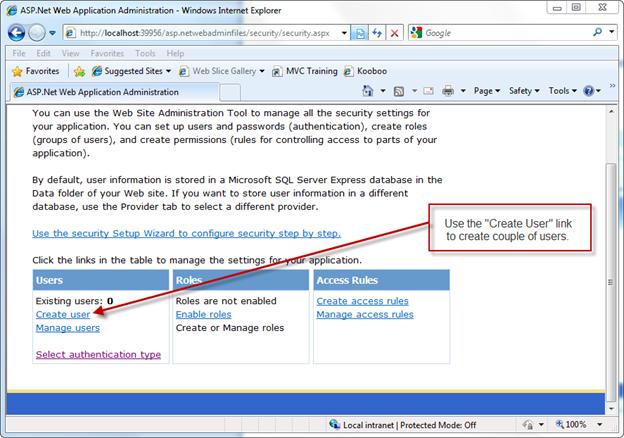The height and width of the screenshot is (438, 624).
Task: Open Select authentication type link
Action: coord(98,354)
